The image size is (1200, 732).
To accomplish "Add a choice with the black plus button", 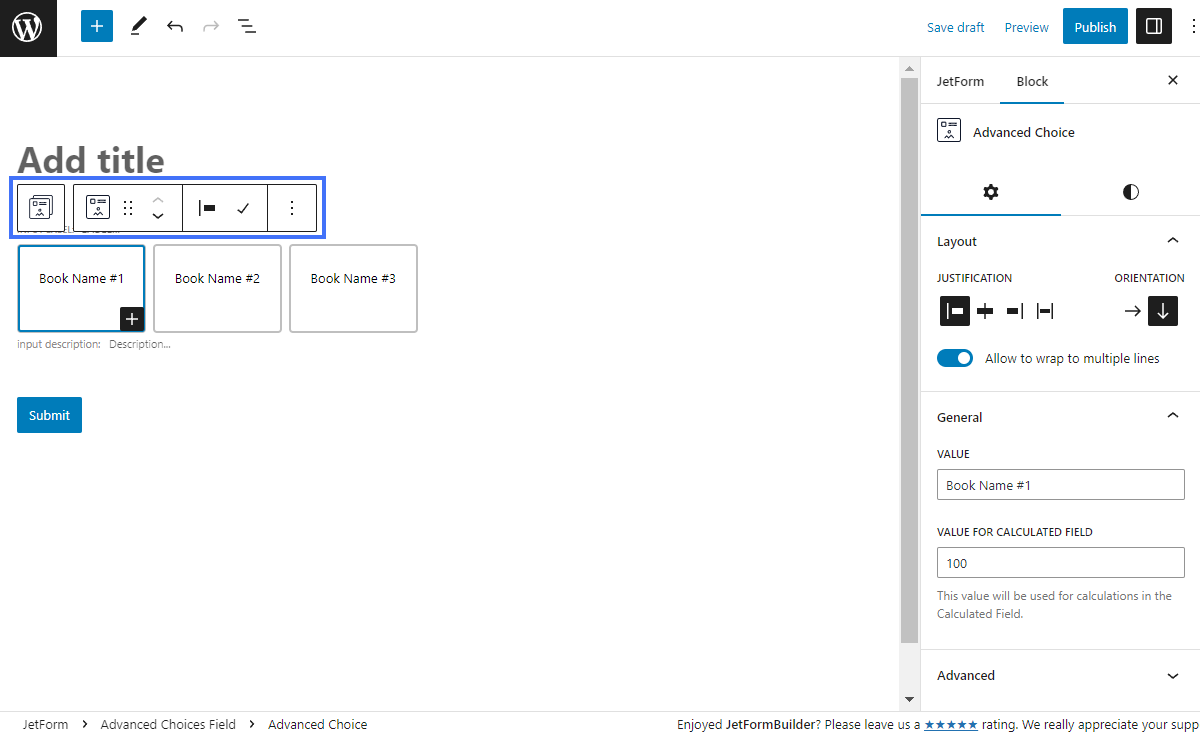I will [x=133, y=319].
